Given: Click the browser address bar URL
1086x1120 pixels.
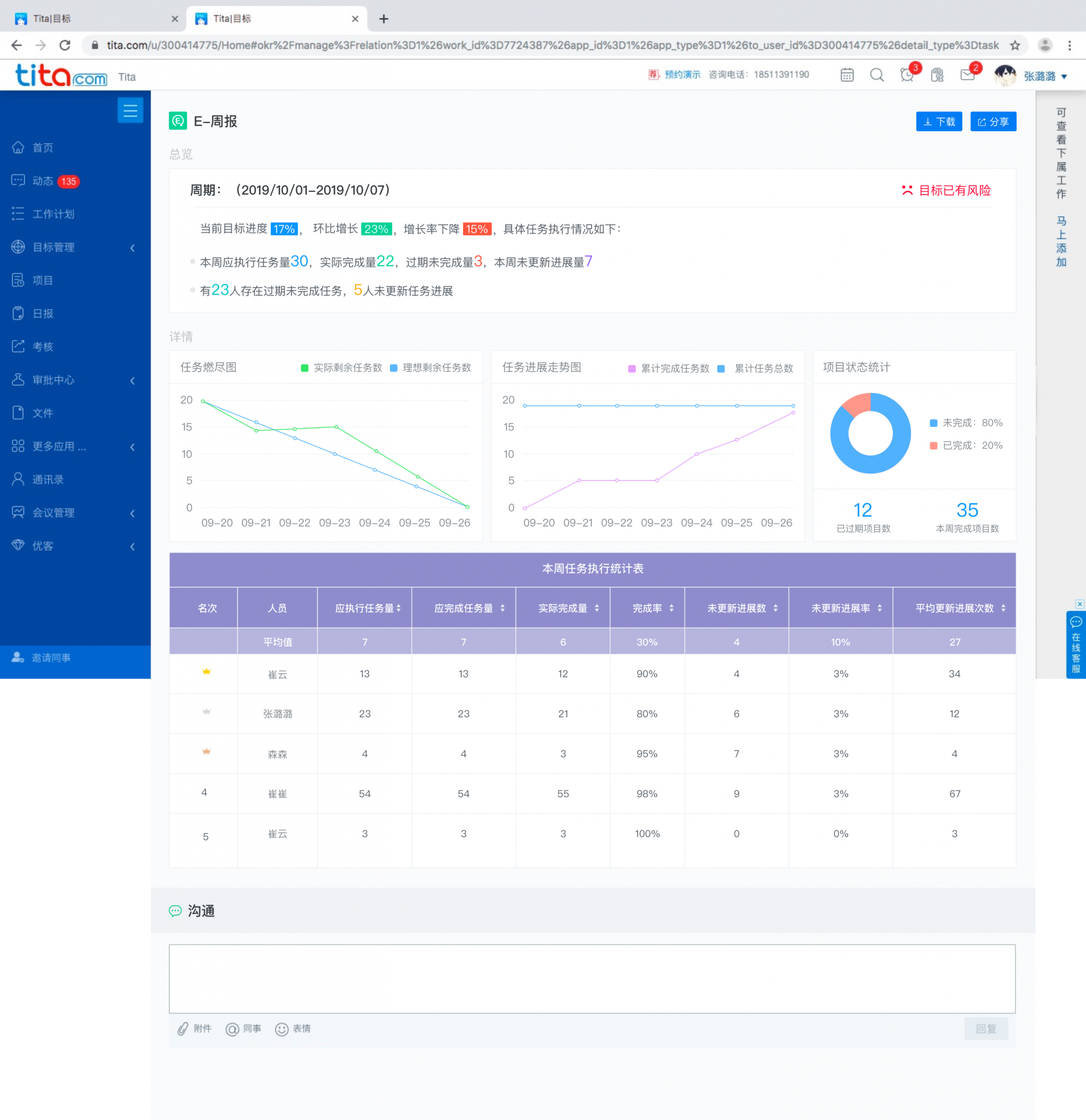Looking at the screenshot, I should pyautogui.click(x=552, y=45).
